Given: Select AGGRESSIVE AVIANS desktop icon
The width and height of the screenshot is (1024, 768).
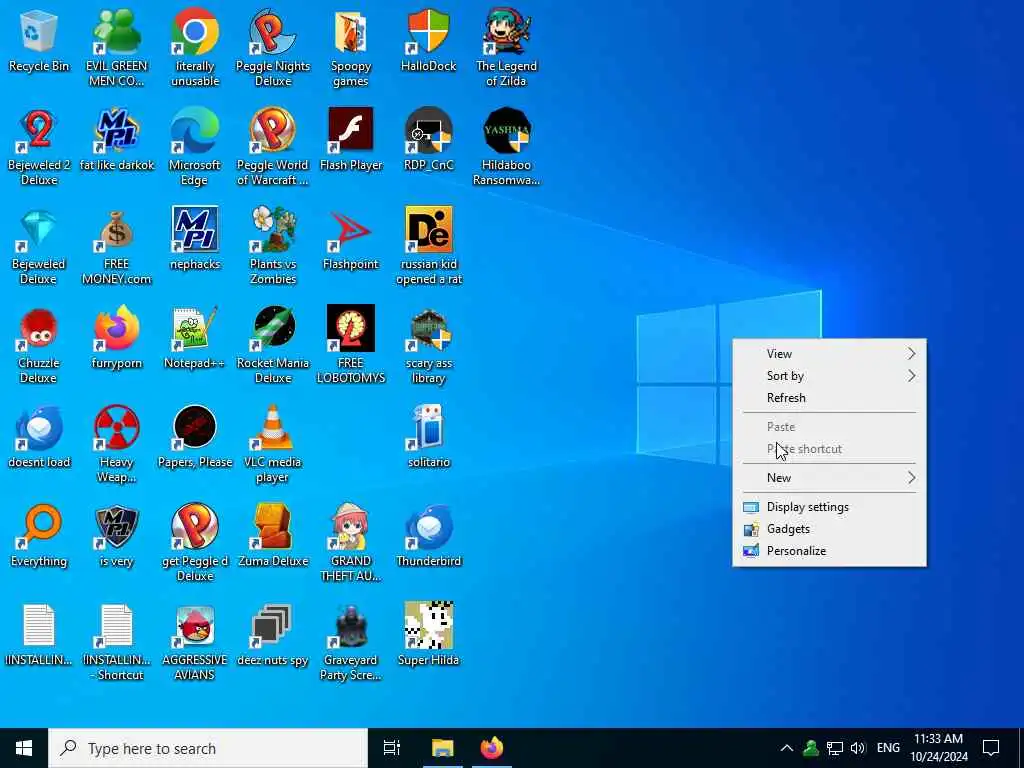Looking at the screenshot, I should click(195, 642).
